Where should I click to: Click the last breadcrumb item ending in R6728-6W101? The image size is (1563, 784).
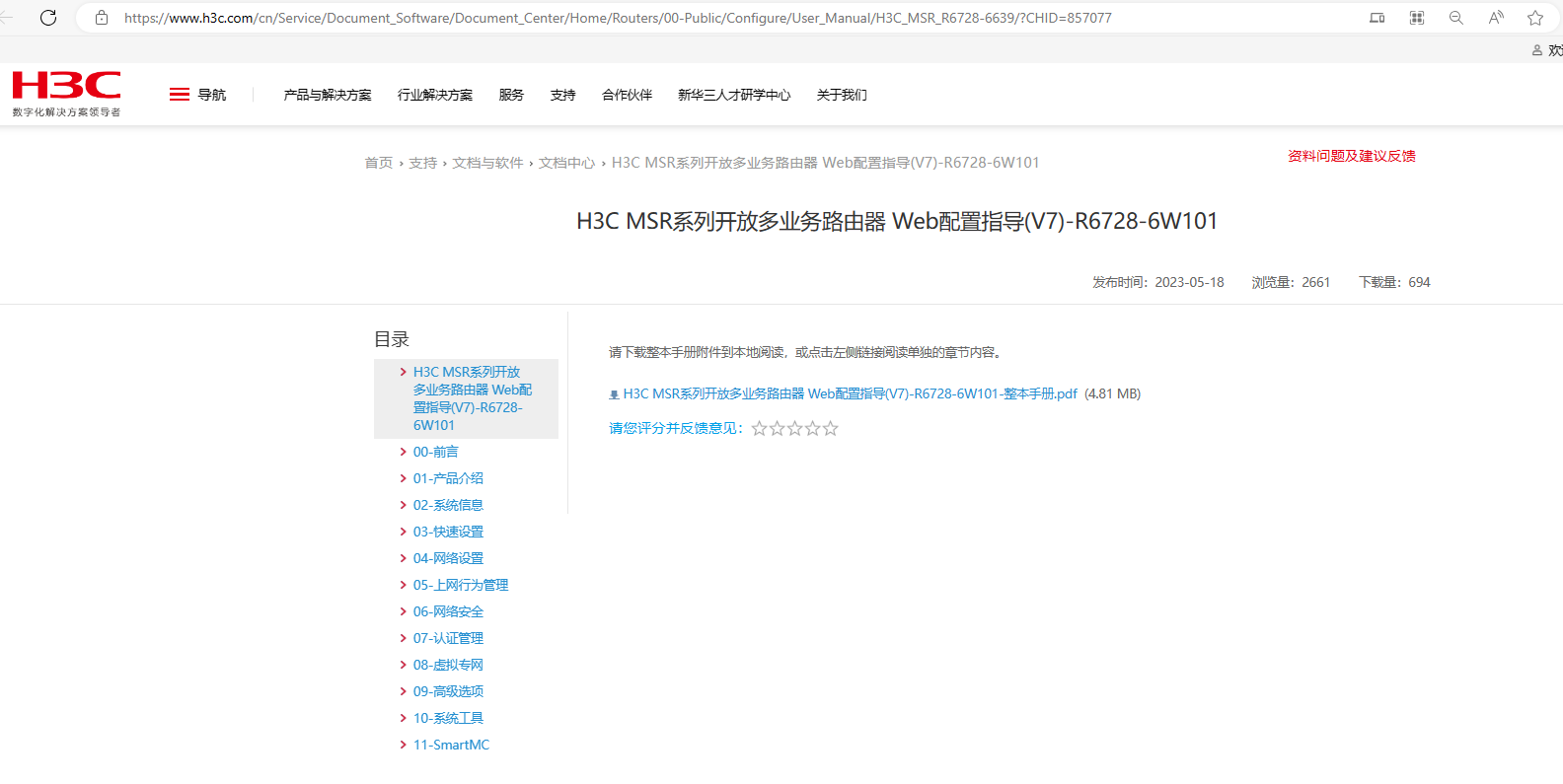(x=826, y=163)
